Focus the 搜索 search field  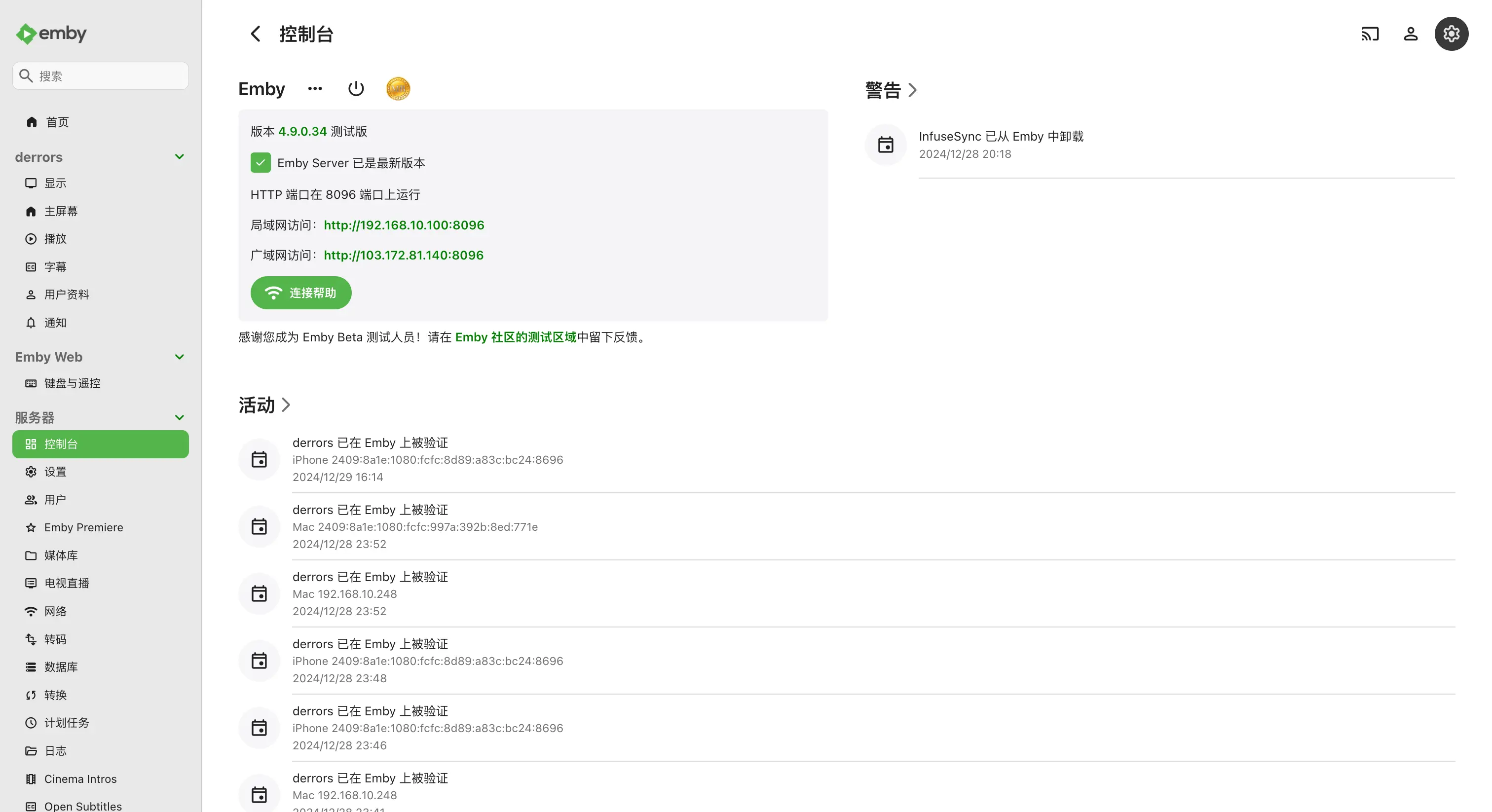[101, 76]
